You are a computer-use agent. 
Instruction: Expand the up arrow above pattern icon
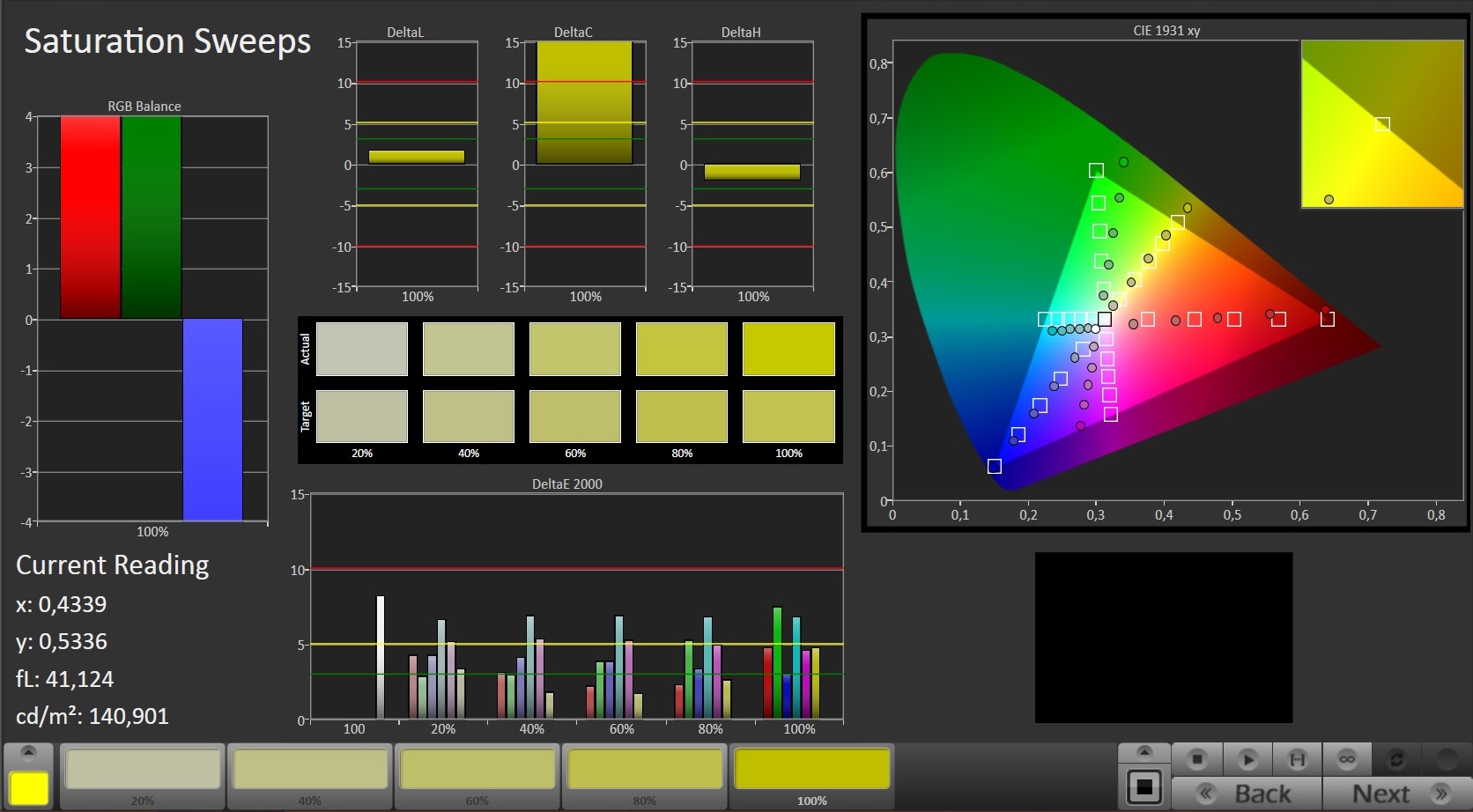click(x=1144, y=751)
